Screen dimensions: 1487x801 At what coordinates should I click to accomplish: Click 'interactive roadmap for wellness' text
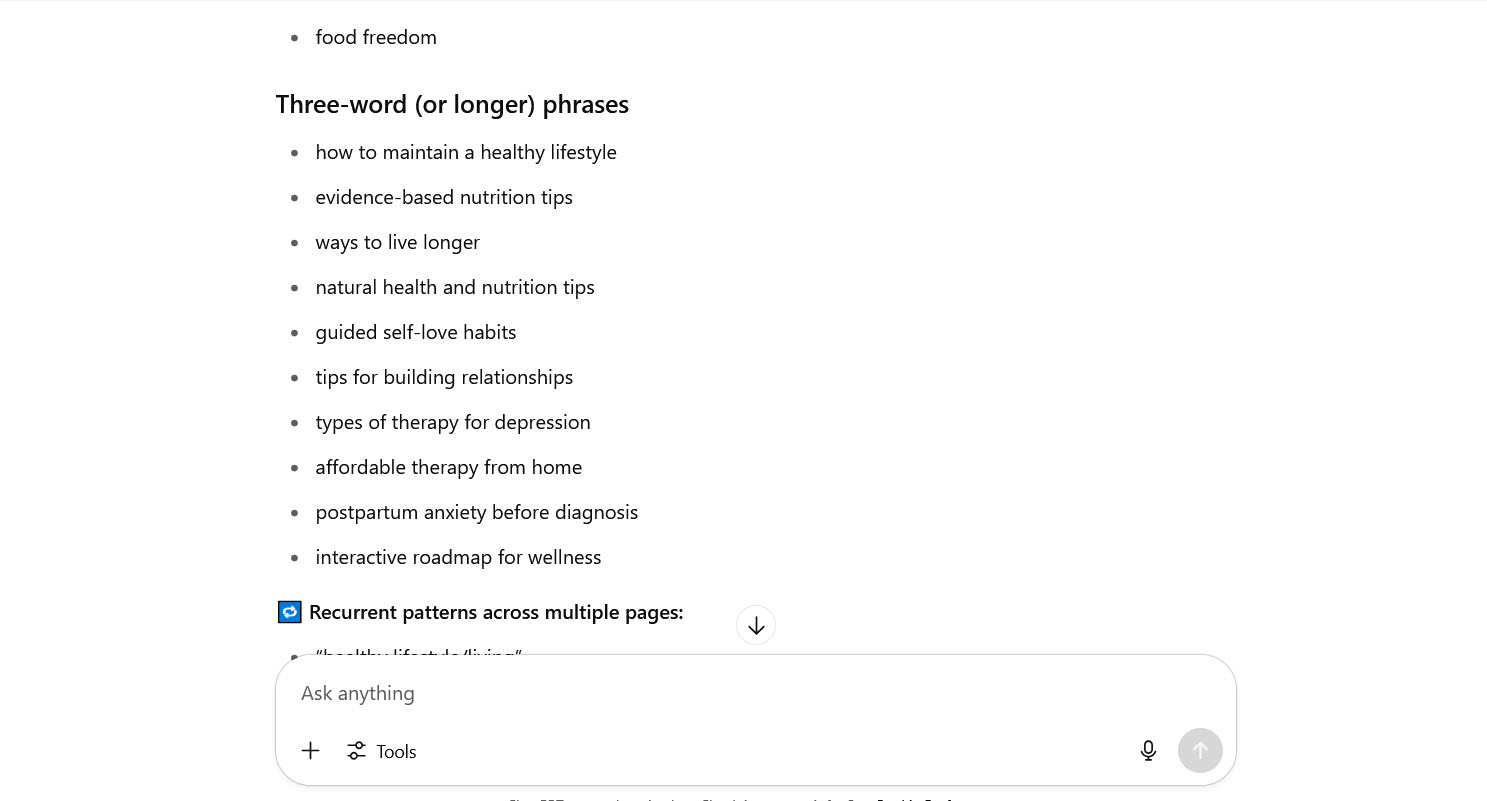(458, 558)
